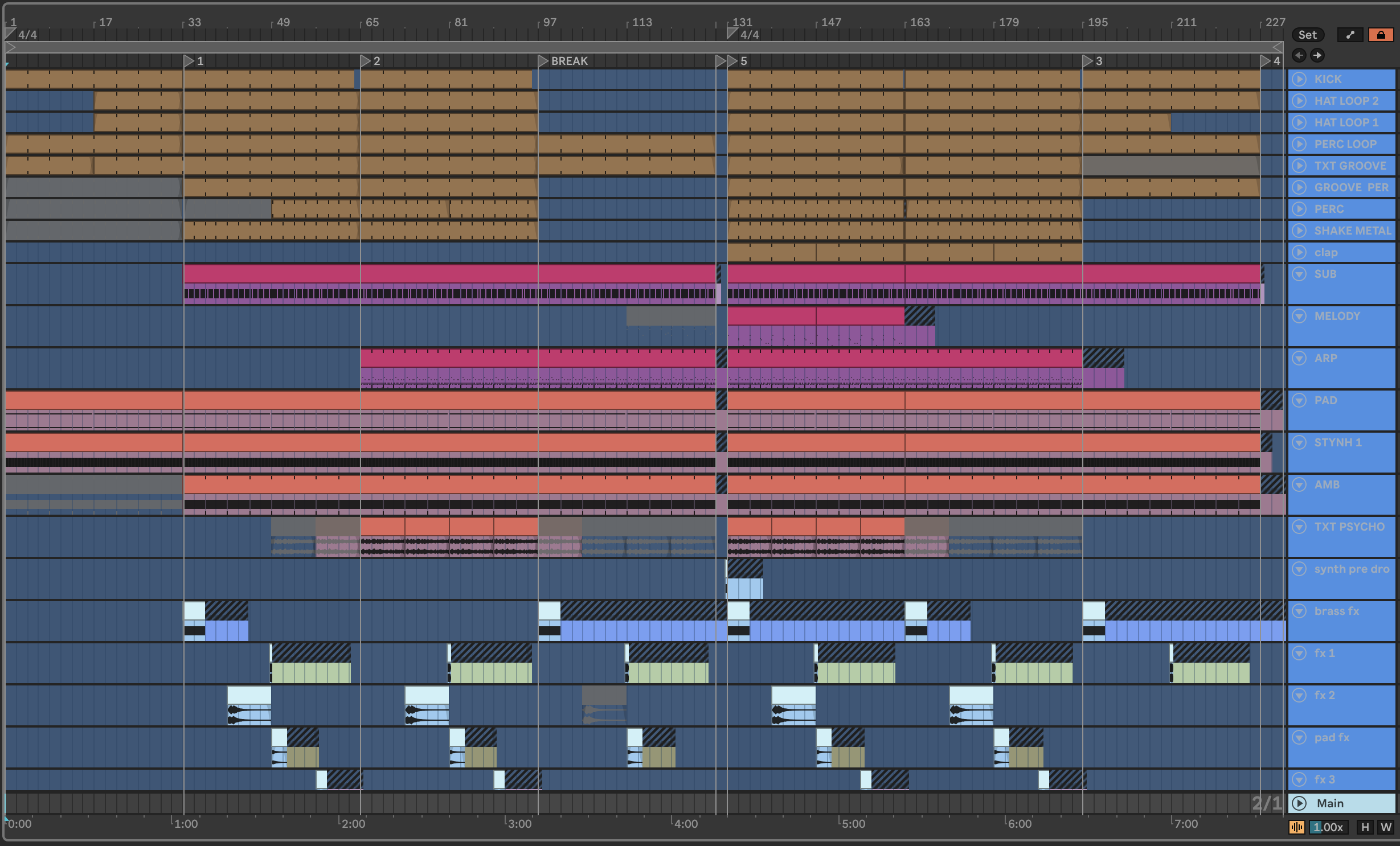
Task: Click the SHAKE METAL track's round icon
Action: [x=1299, y=231]
